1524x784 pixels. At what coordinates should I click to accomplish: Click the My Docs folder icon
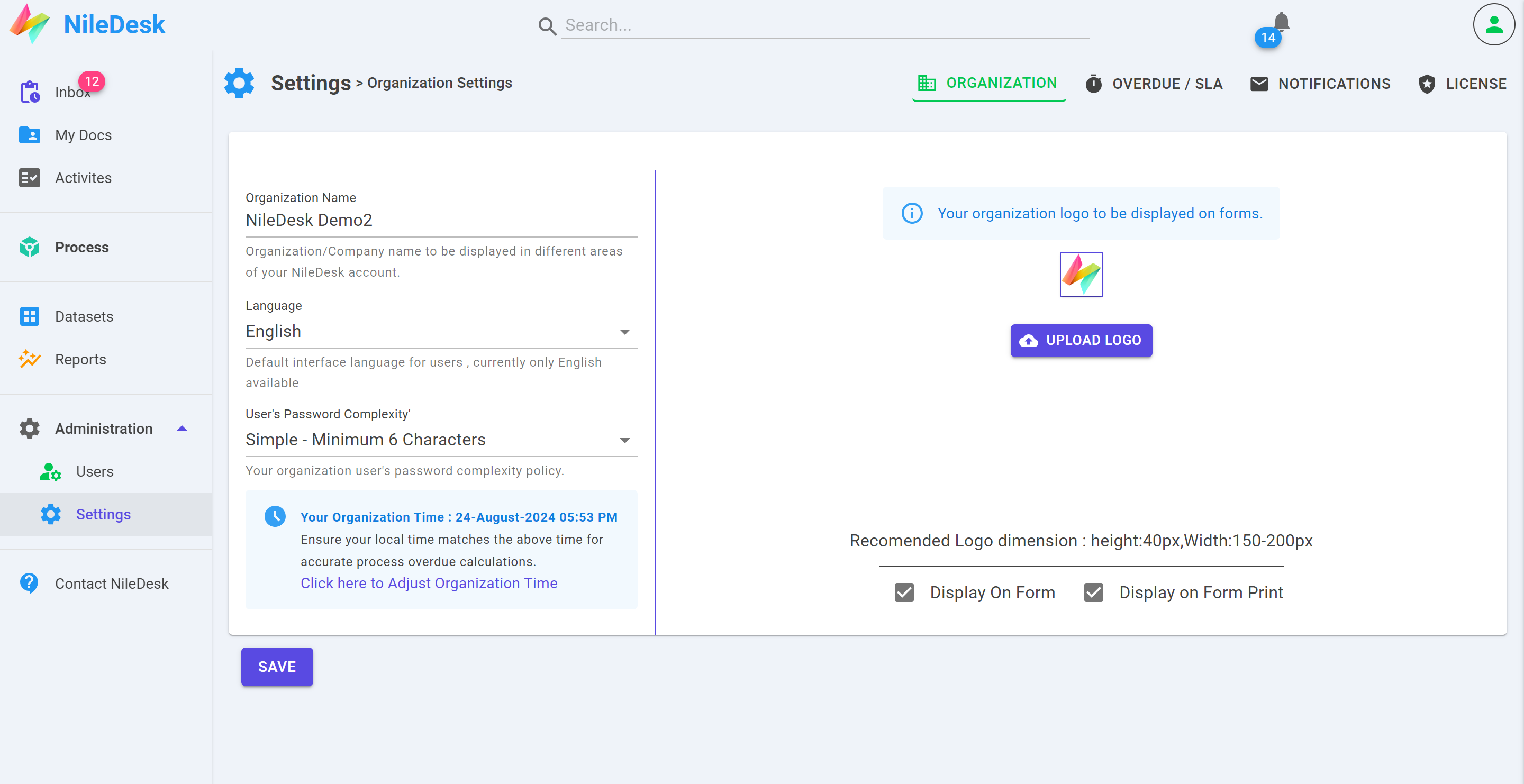tap(30, 135)
